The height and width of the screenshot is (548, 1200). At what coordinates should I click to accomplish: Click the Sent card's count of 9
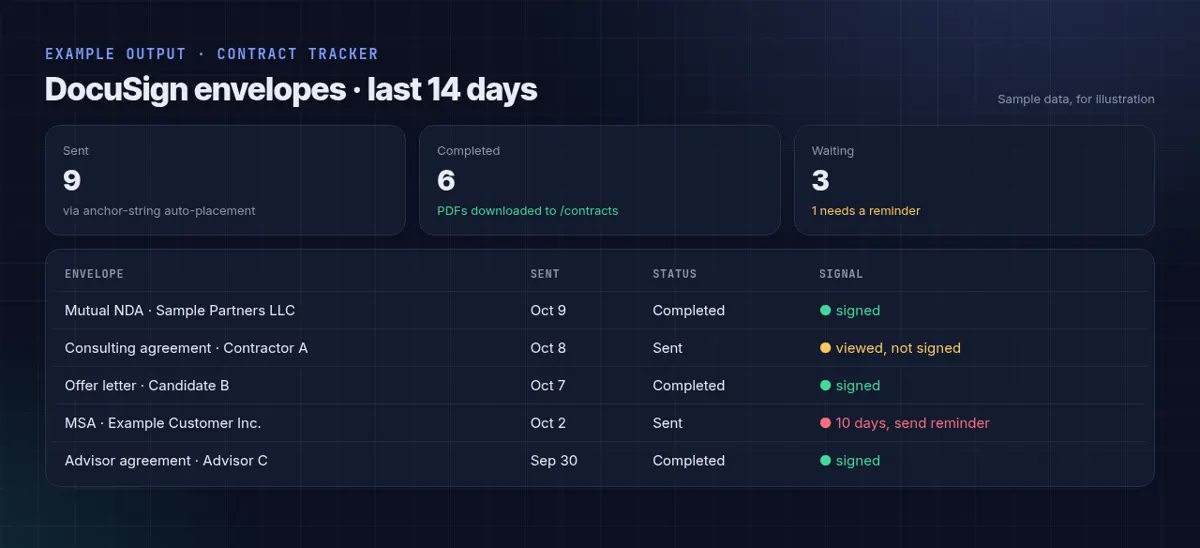72,181
